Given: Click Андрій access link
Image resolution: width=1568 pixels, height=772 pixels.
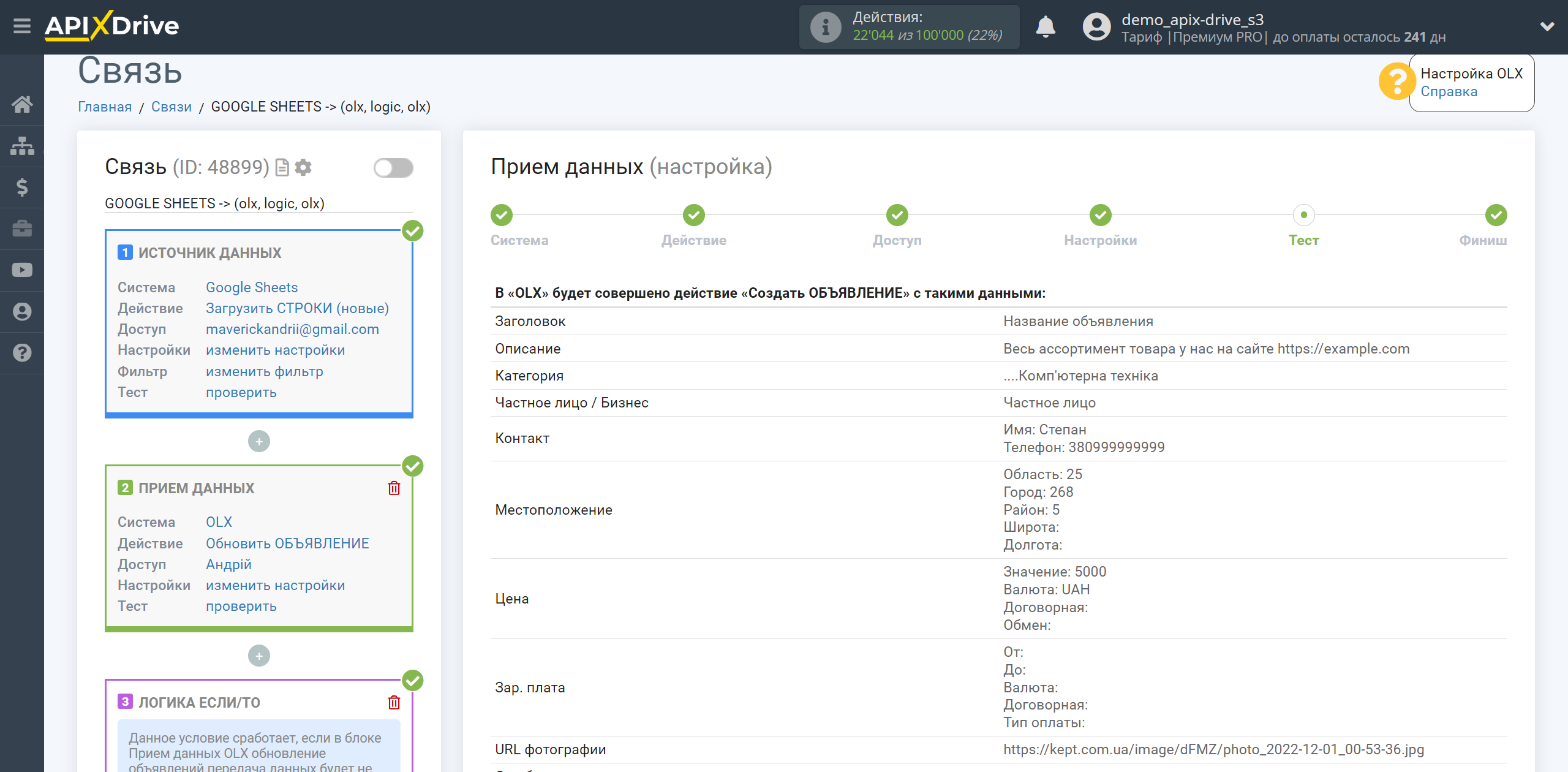Looking at the screenshot, I should click(228, 564).
